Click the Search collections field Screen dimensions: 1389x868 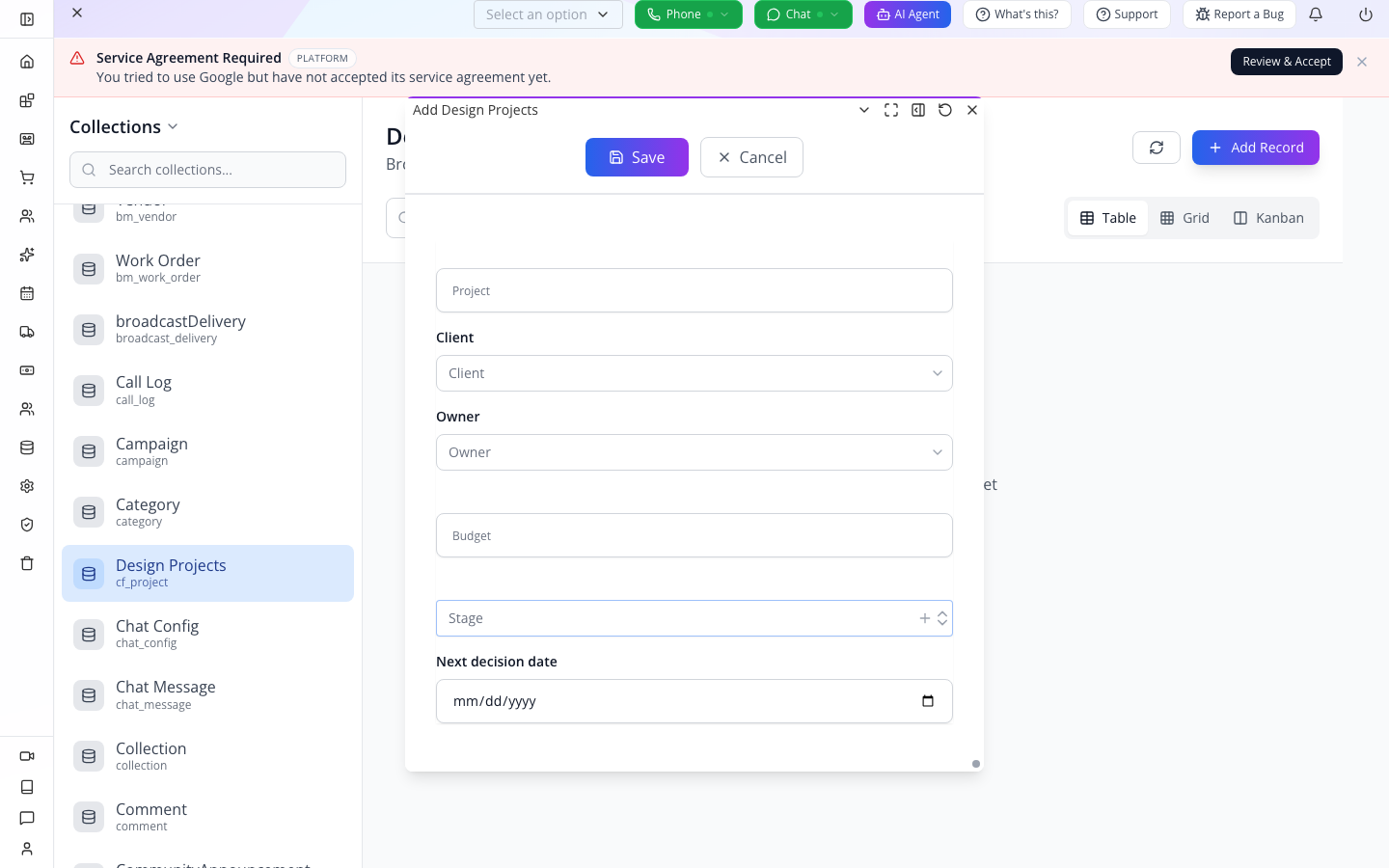pos(207,170)
